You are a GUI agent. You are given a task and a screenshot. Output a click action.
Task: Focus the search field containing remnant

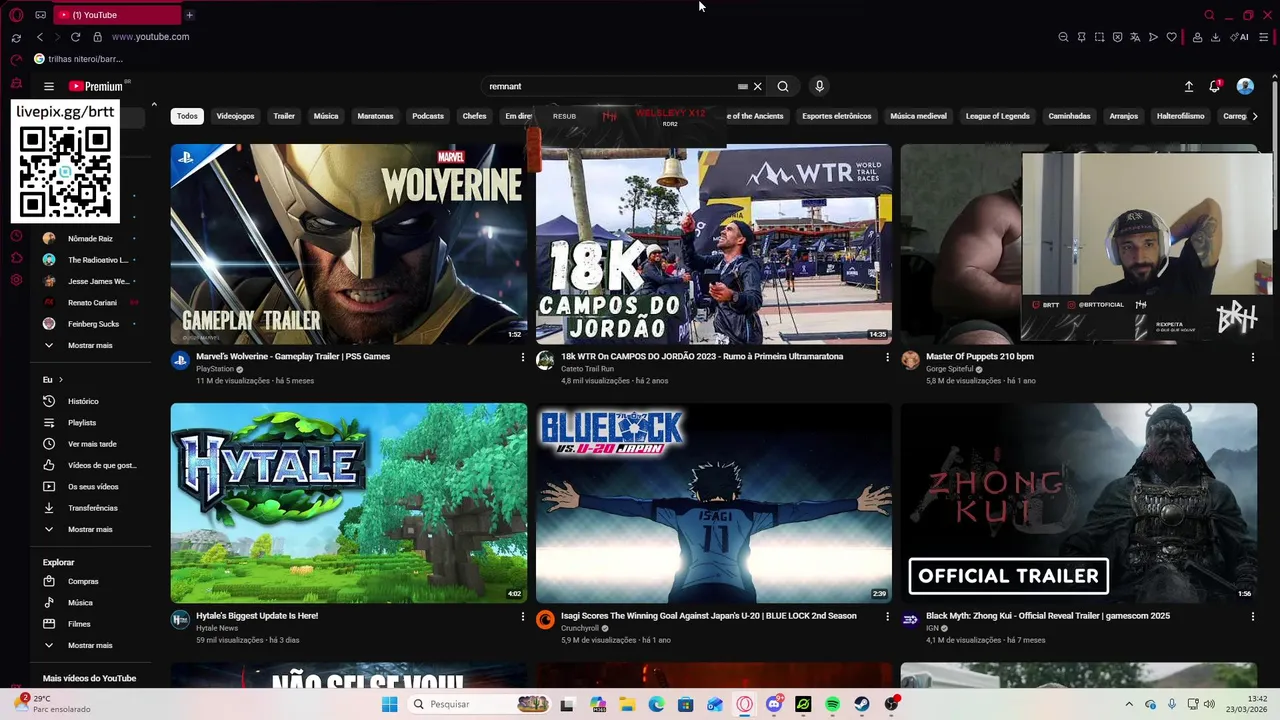tap(610, 87)
